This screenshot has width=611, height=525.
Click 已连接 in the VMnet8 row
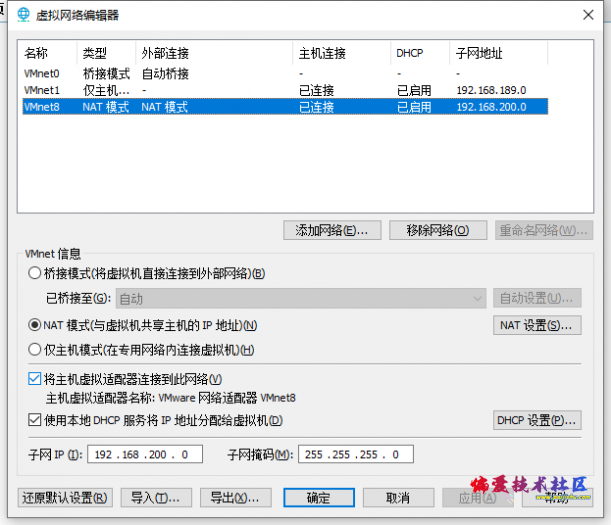coord(316,107)
